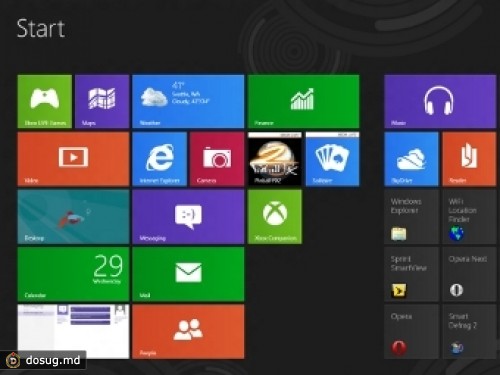Open the Smart Defrag 2 tile
Screen dimensions: 500x375
pyautogui.click(x=469, y=332)
